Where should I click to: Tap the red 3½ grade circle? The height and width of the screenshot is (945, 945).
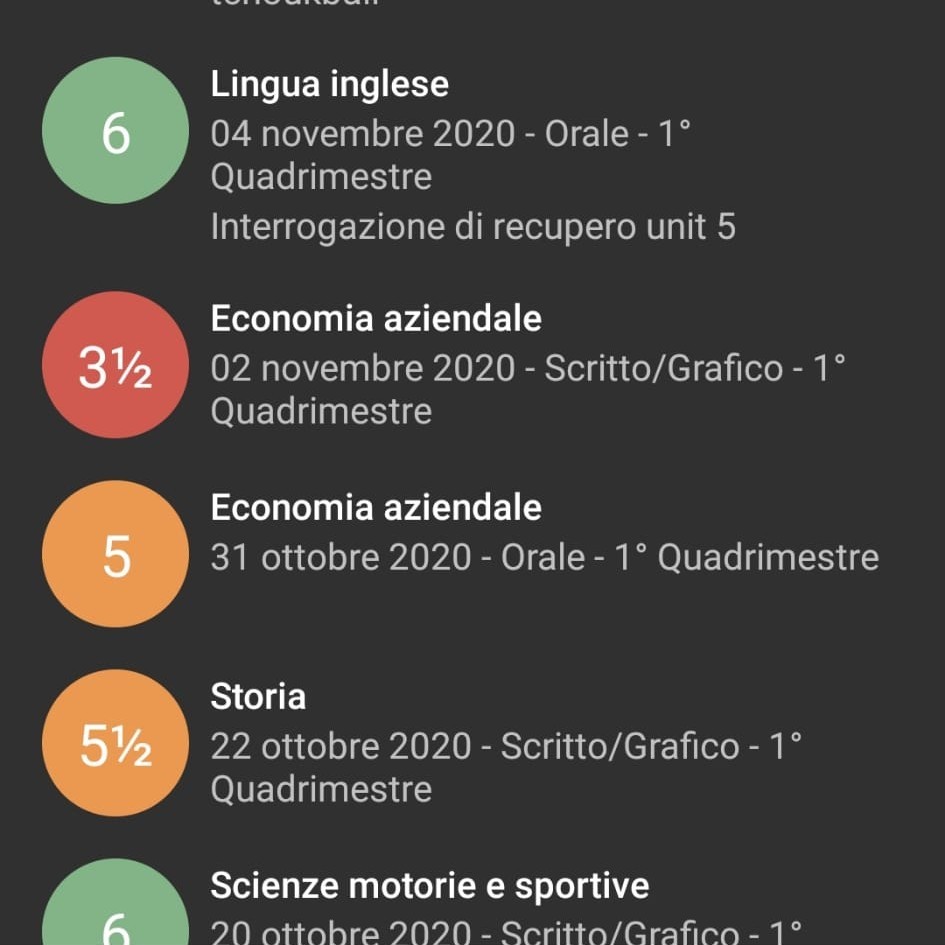pos(115,365)
